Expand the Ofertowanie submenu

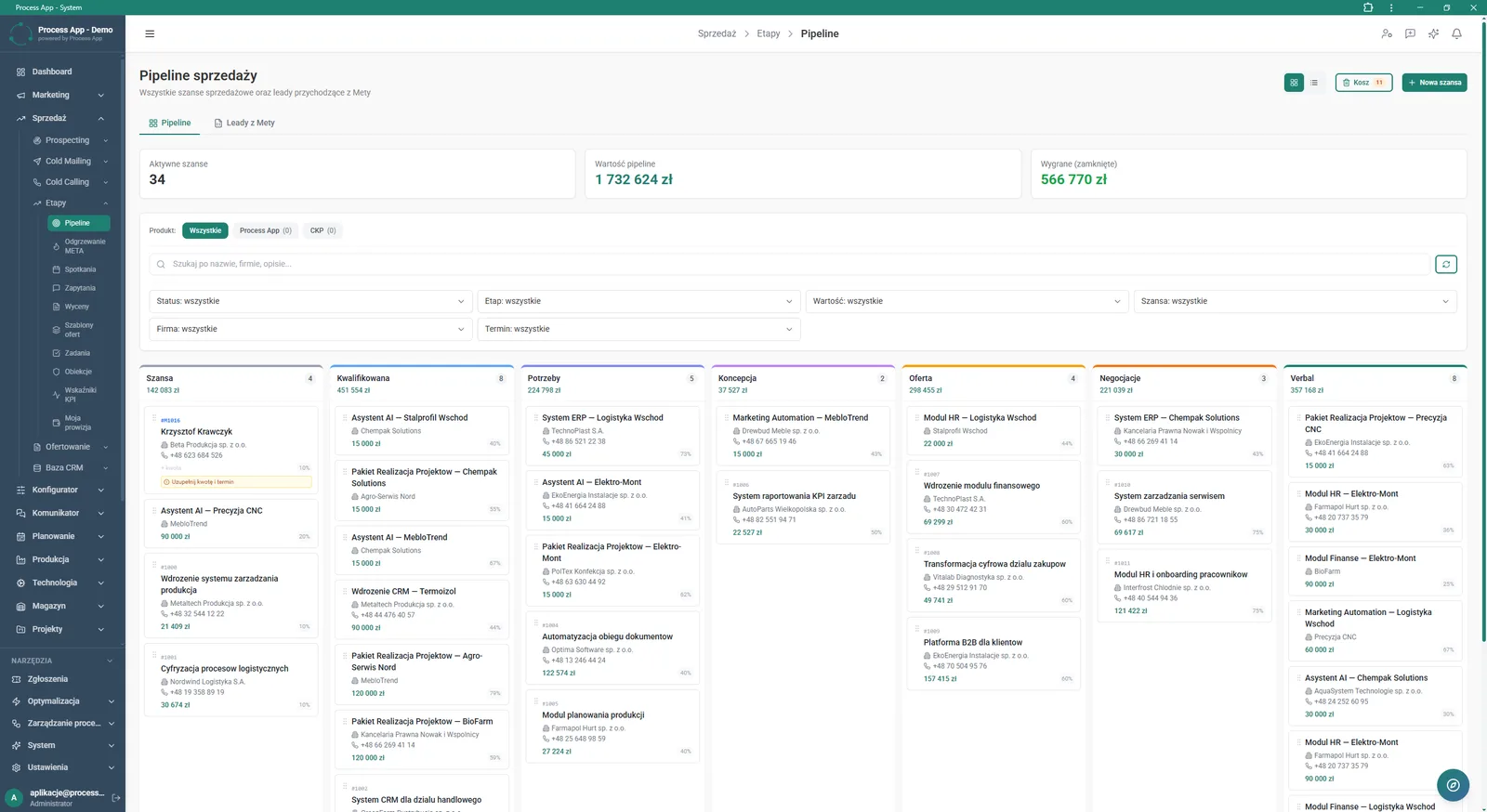71,447
